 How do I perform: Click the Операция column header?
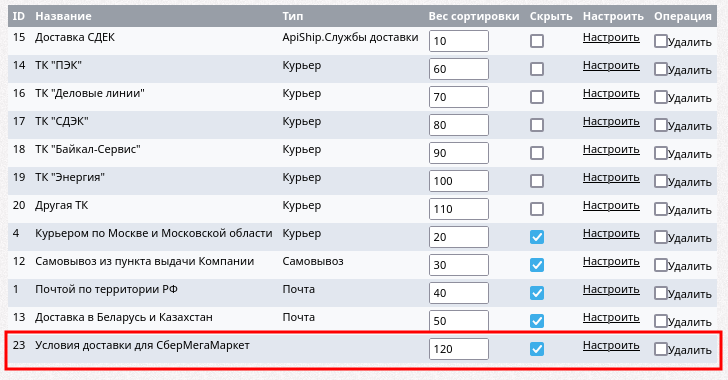pos(682,16)
